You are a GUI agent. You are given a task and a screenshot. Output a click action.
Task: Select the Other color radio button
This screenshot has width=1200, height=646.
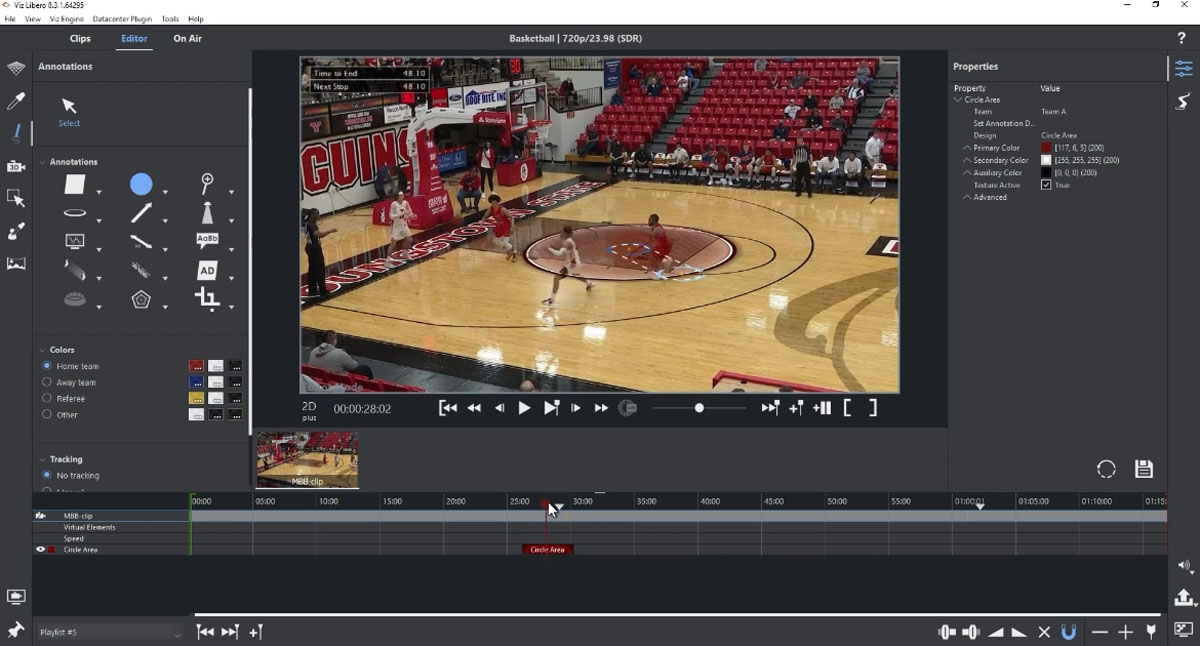coord(47,414)
